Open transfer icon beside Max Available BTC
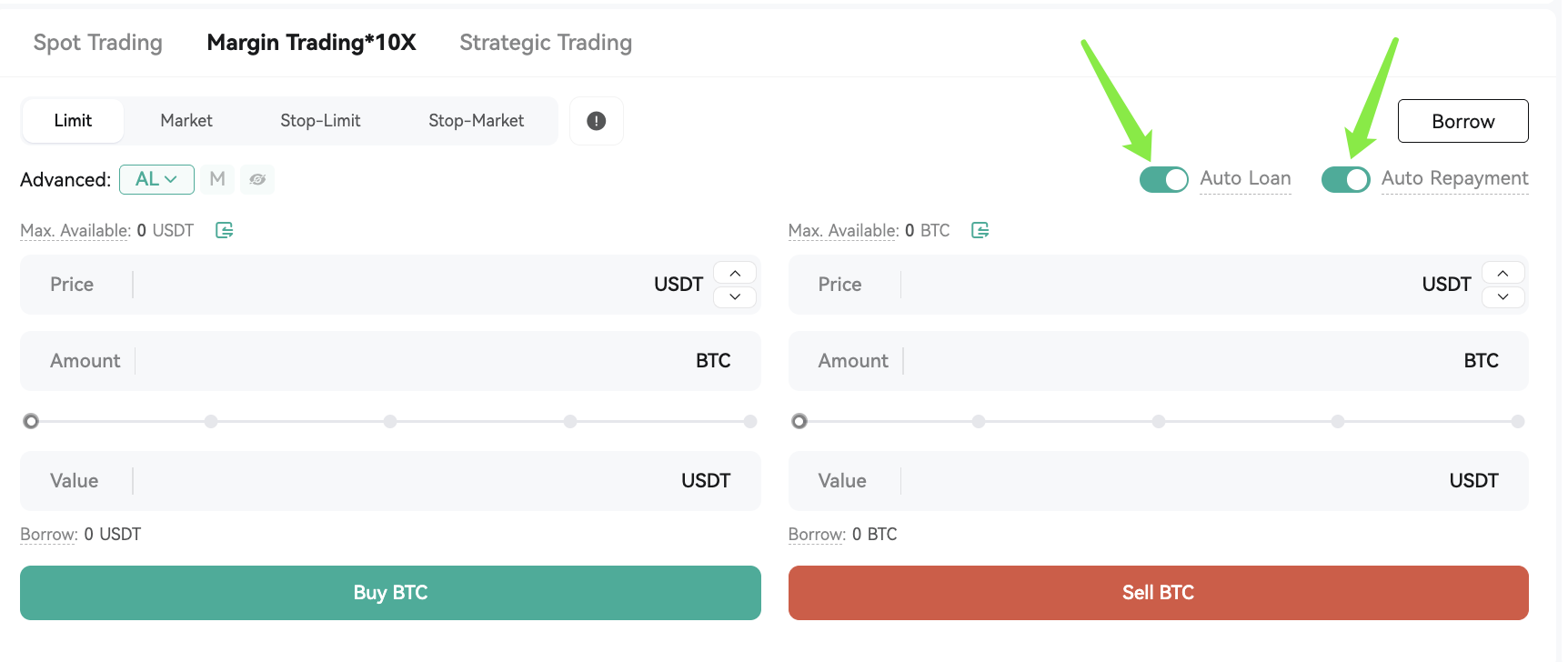The width and height of the screenshot is (1568, 662). [980, 230]
